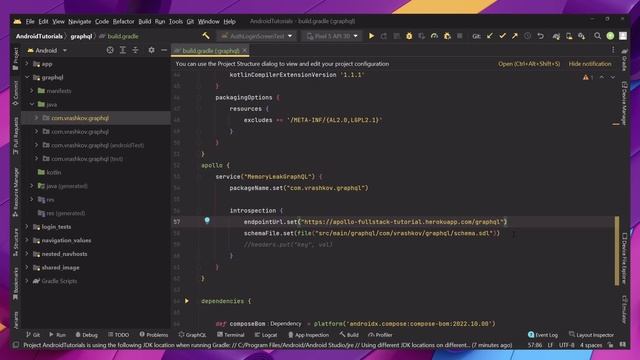
Task: Update project via Git down arrow
Action: coord(489,36)
